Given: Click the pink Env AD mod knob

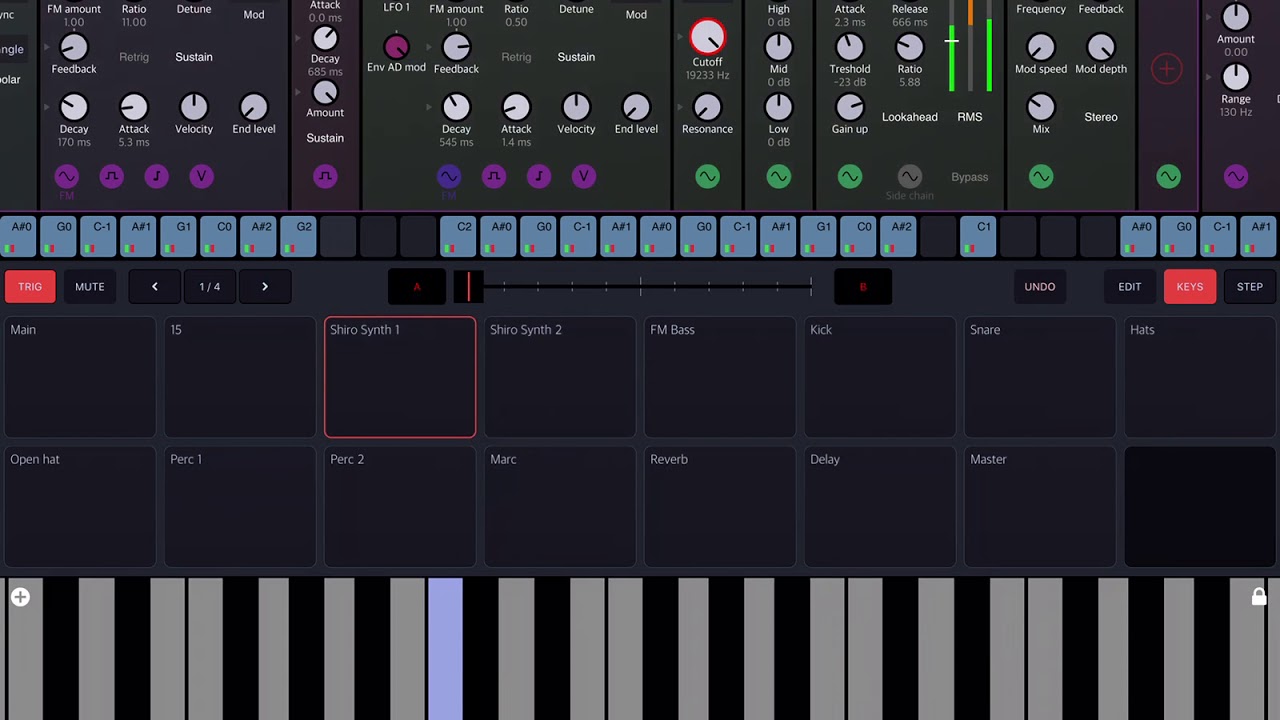Looking at the screenshot, I should (x=396, y=46).
